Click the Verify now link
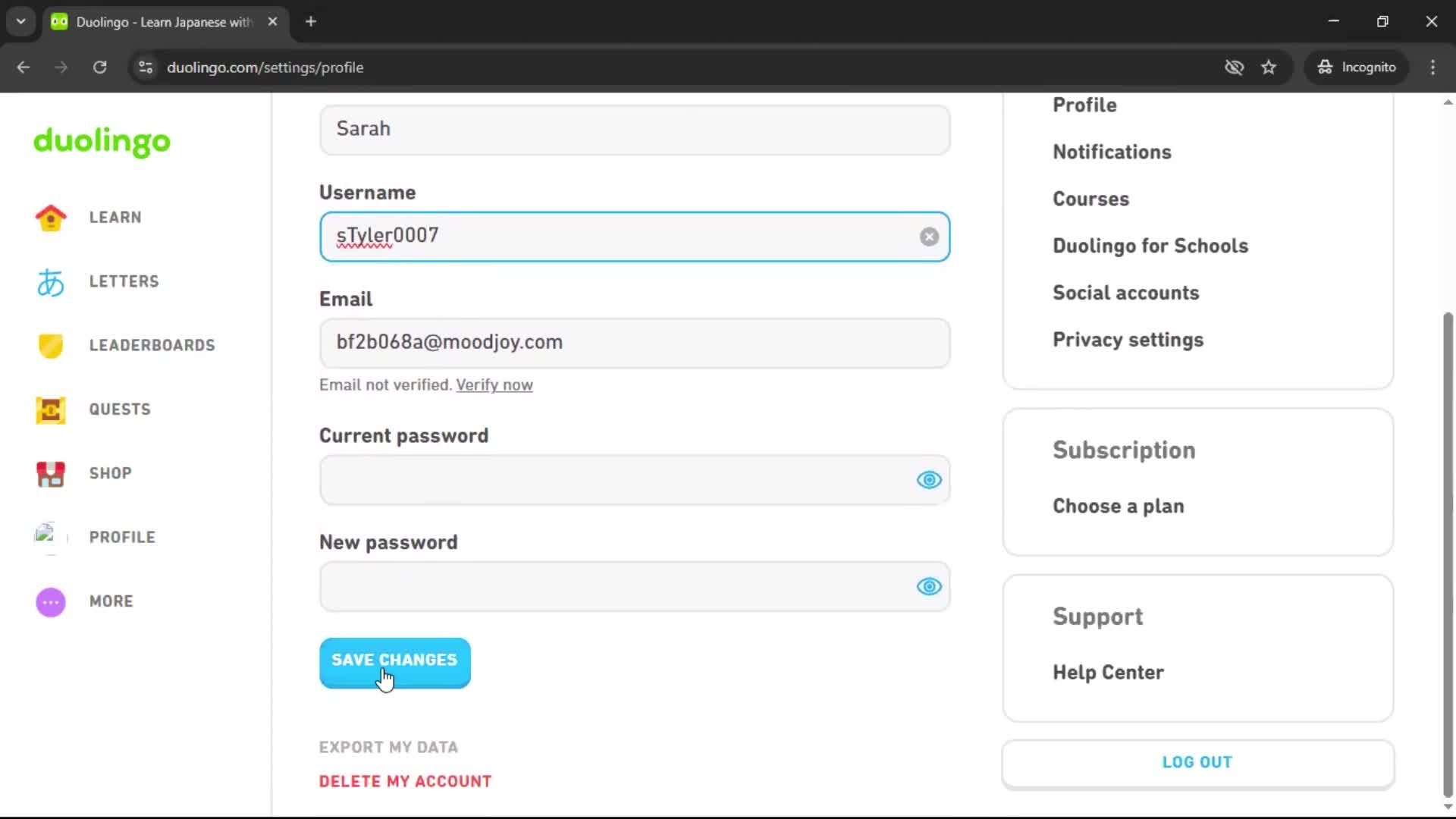 [494, 384]
